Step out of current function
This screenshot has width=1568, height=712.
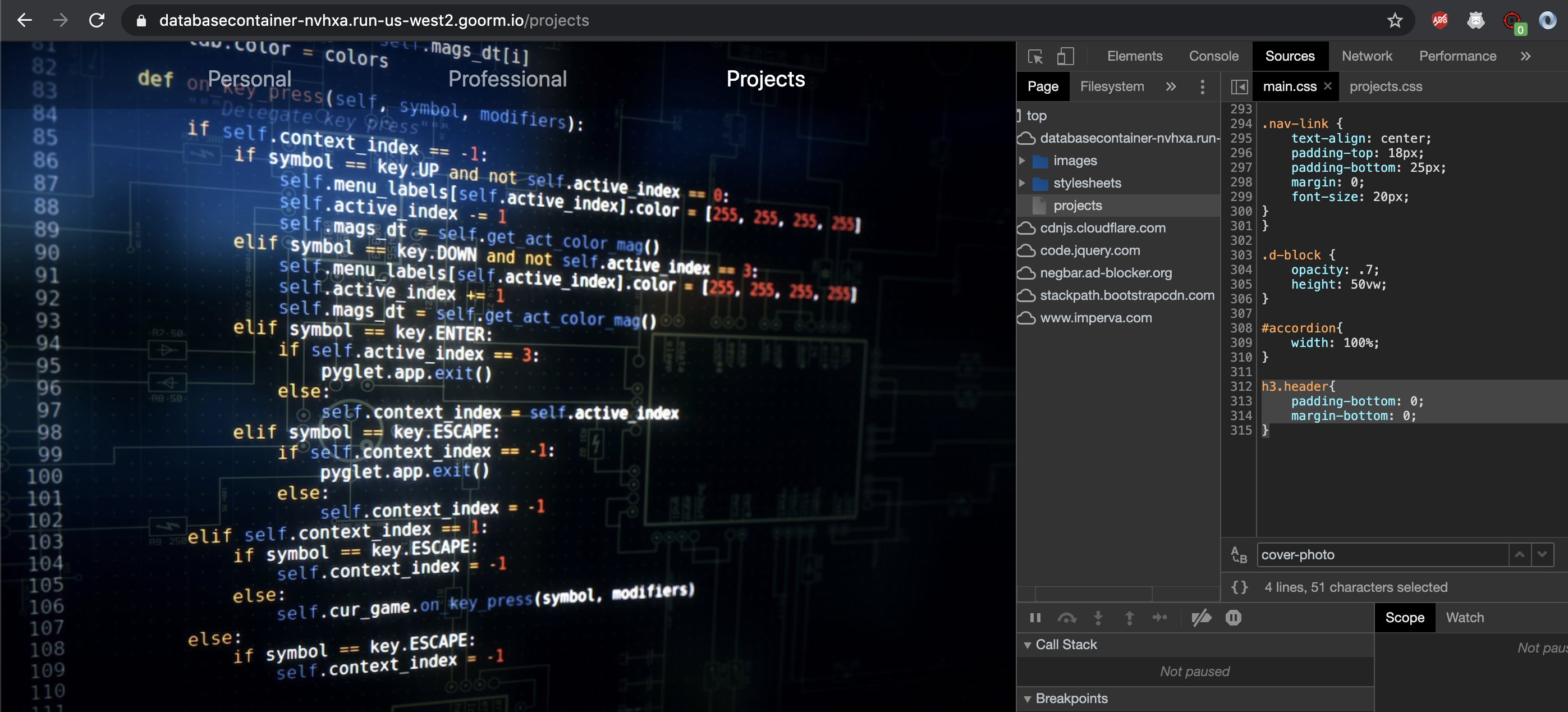point(1129,618)
